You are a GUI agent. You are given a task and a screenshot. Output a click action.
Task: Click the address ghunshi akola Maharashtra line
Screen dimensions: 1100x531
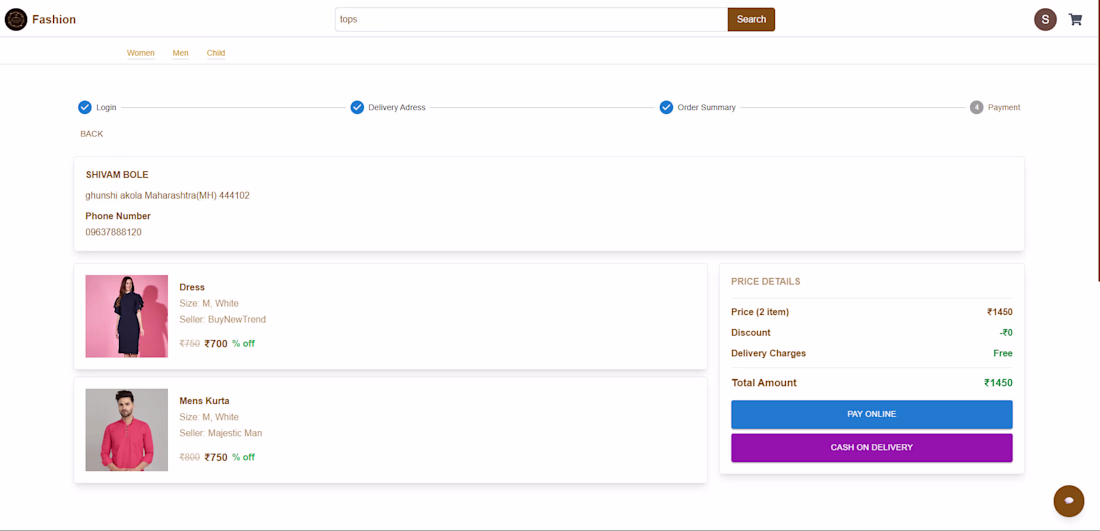(x=168, y=196)
